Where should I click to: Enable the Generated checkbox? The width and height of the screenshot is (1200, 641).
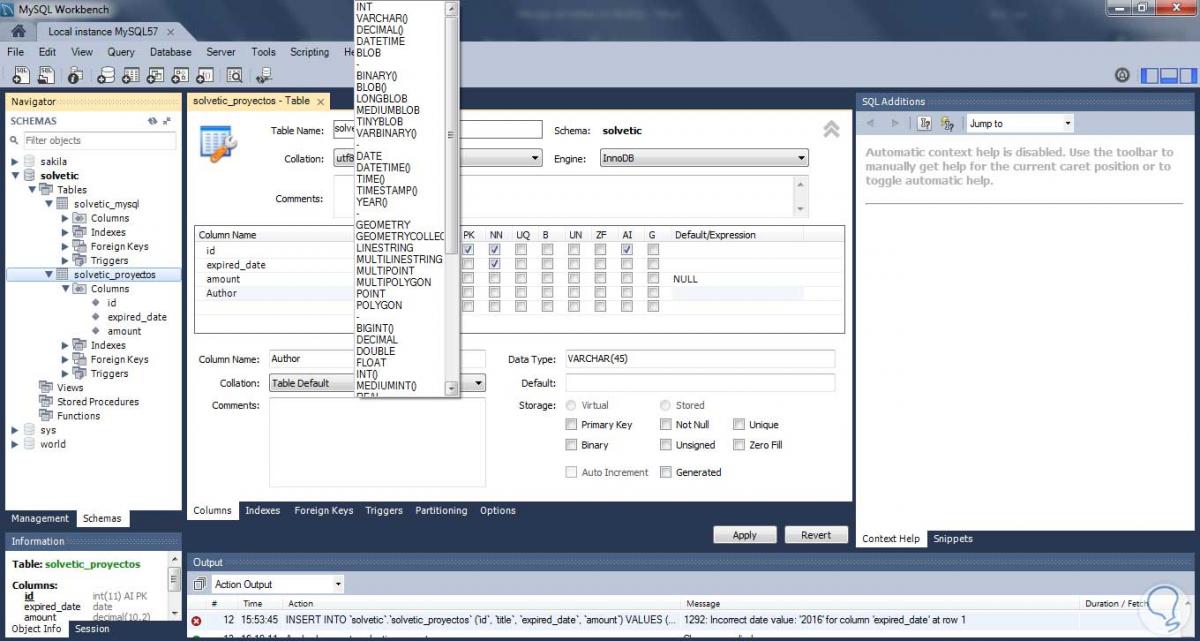coord(666,472)
